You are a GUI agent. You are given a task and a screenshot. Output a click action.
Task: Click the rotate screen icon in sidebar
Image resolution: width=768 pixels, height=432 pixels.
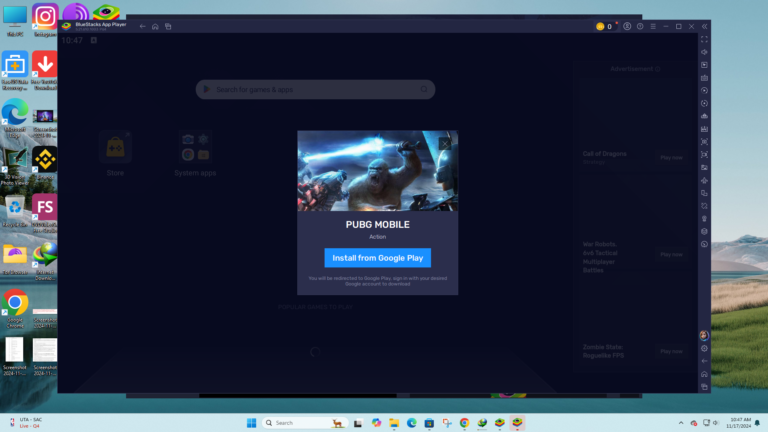(x=704, y=206)
